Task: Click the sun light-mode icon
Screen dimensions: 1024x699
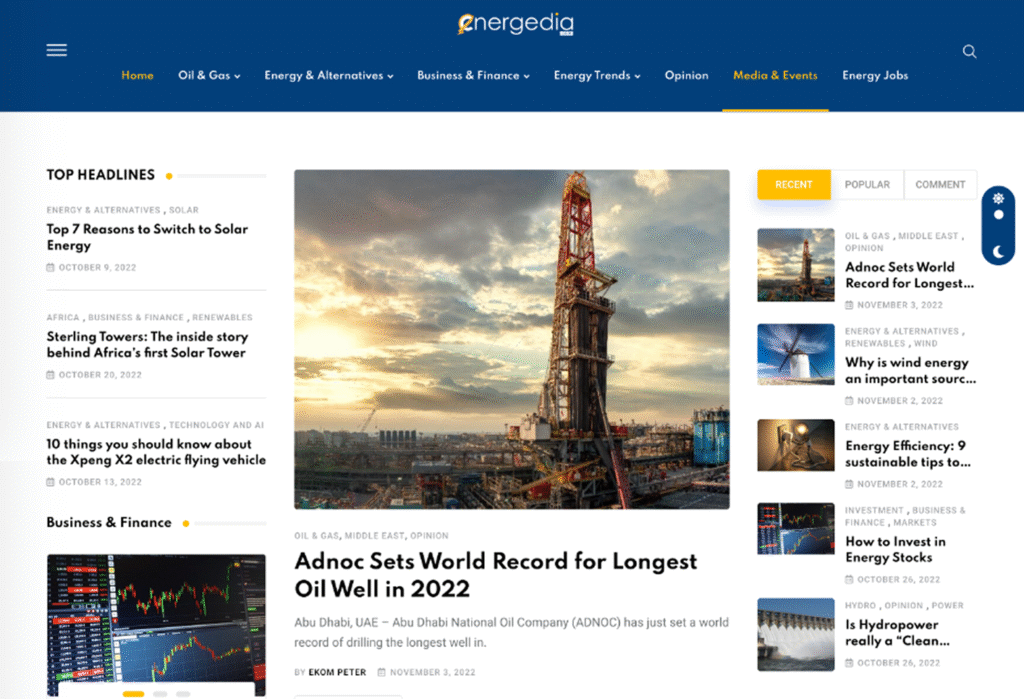Action: (x=998, y=198)
